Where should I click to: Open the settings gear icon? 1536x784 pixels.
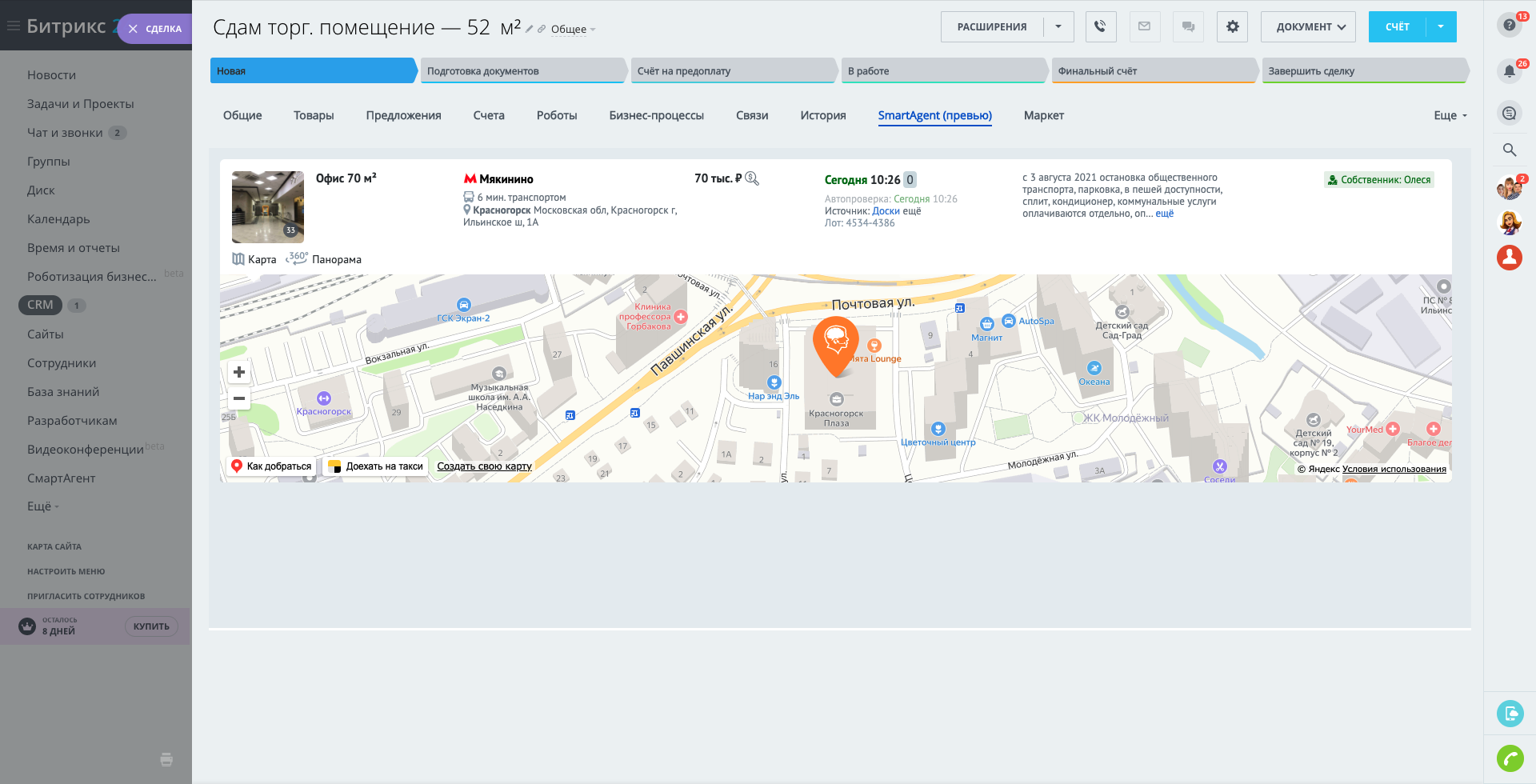click(x=1232, y=26)
